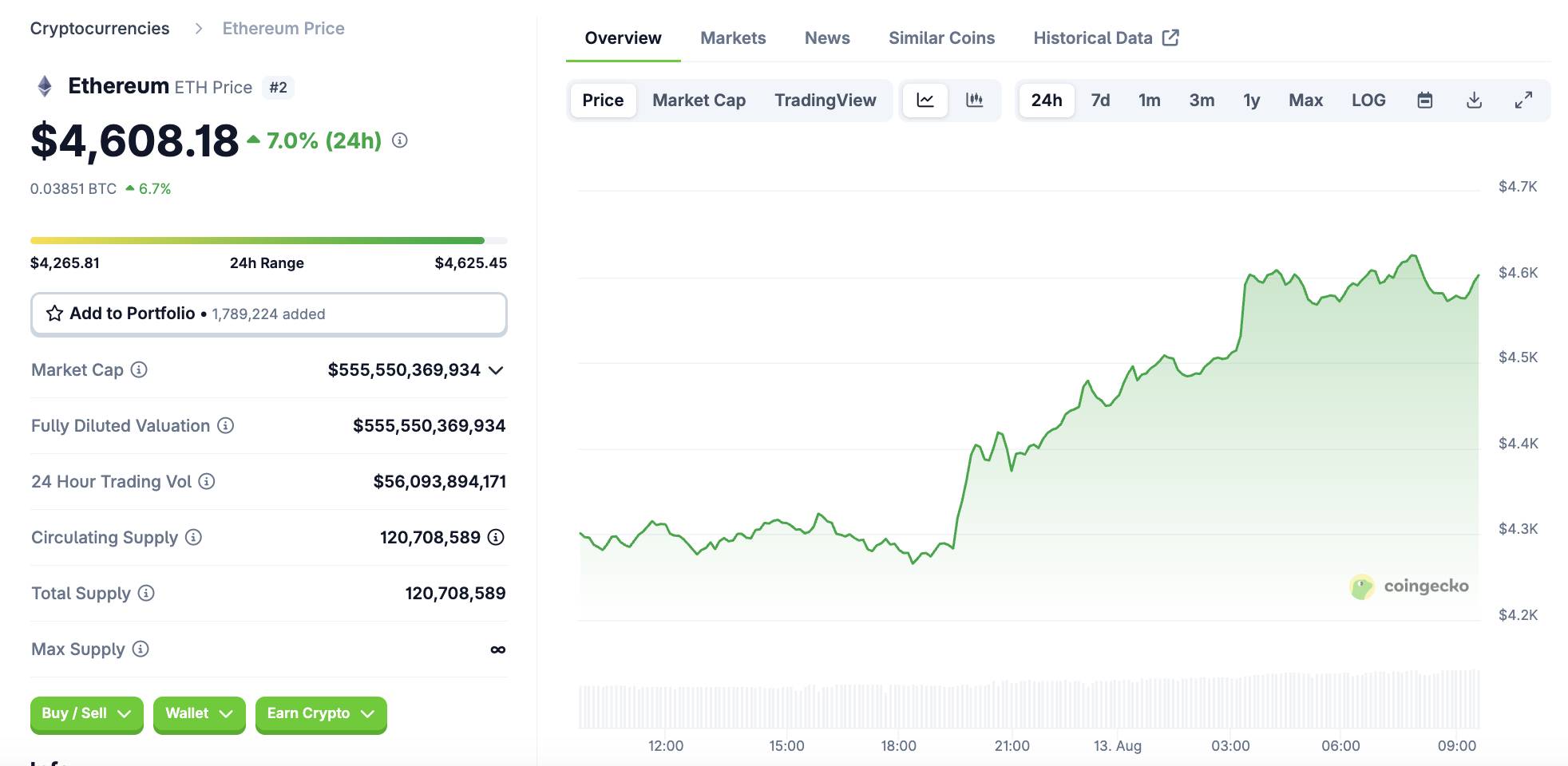The height and width of the screenshot is (766, 1568).
Task: Set chart range to 1m
Action: 1149,101
